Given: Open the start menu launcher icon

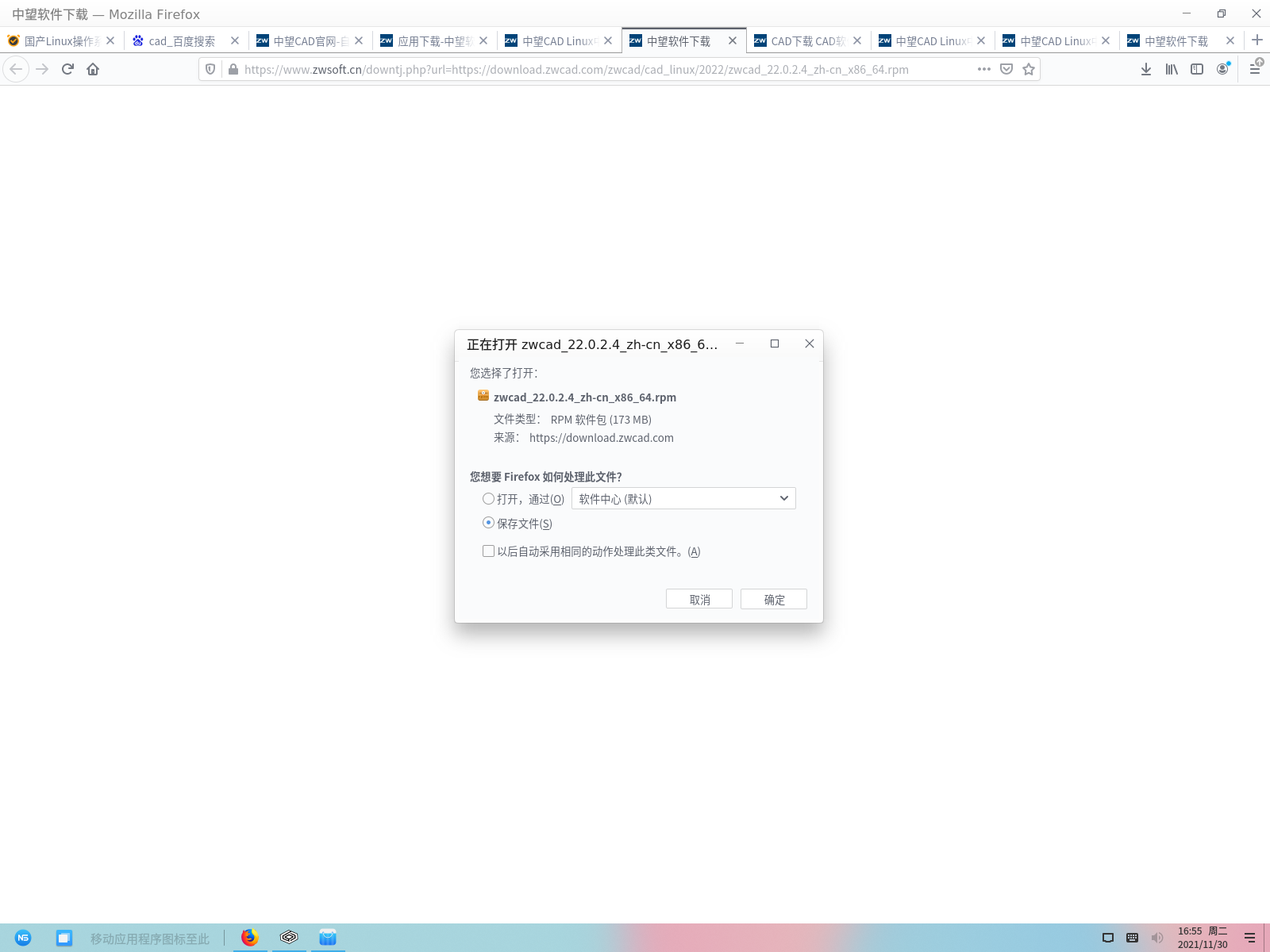Looking at the screenshot, I should coord(23,938).
